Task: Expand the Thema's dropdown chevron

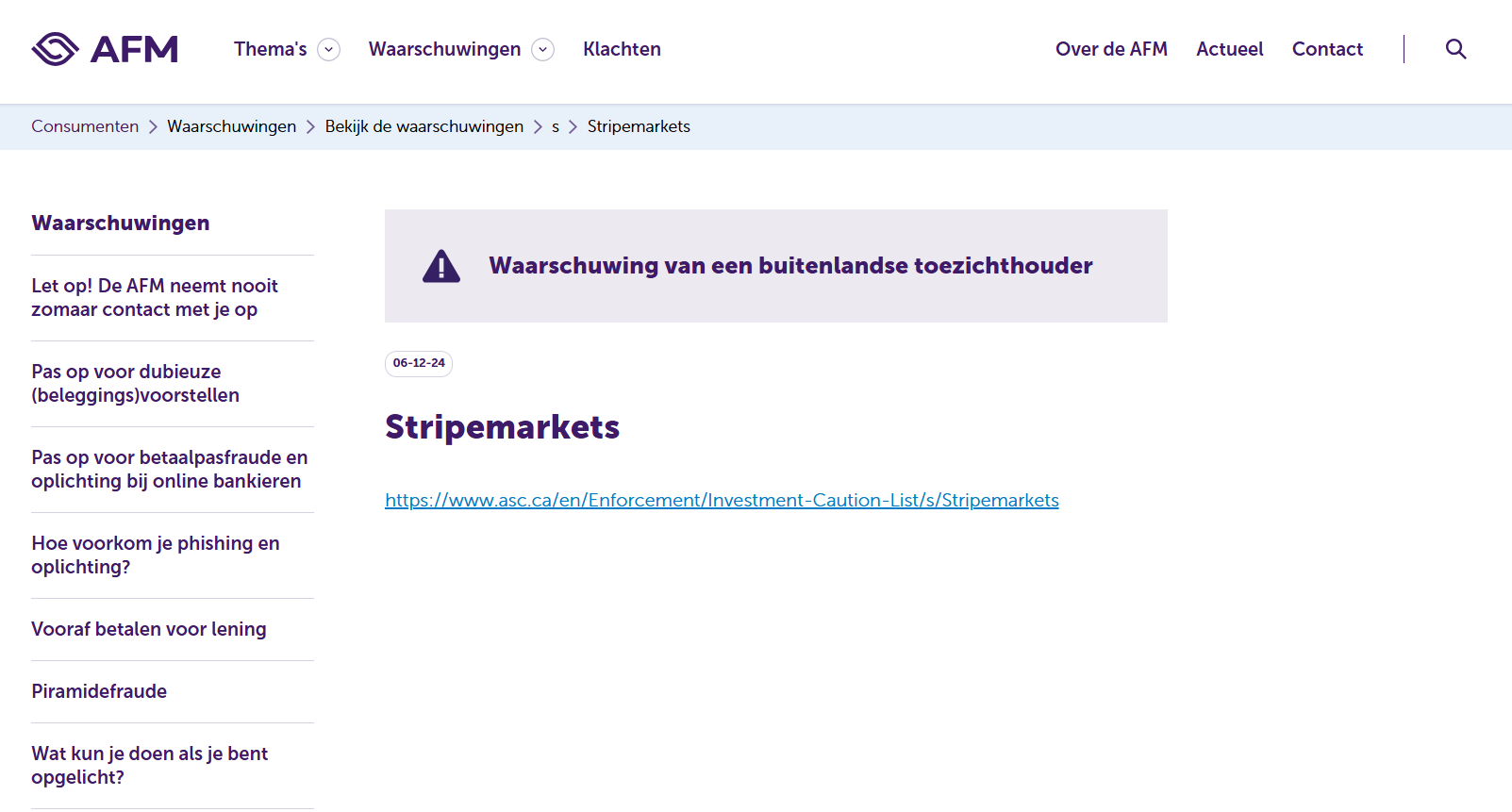Action: (328, 49)
